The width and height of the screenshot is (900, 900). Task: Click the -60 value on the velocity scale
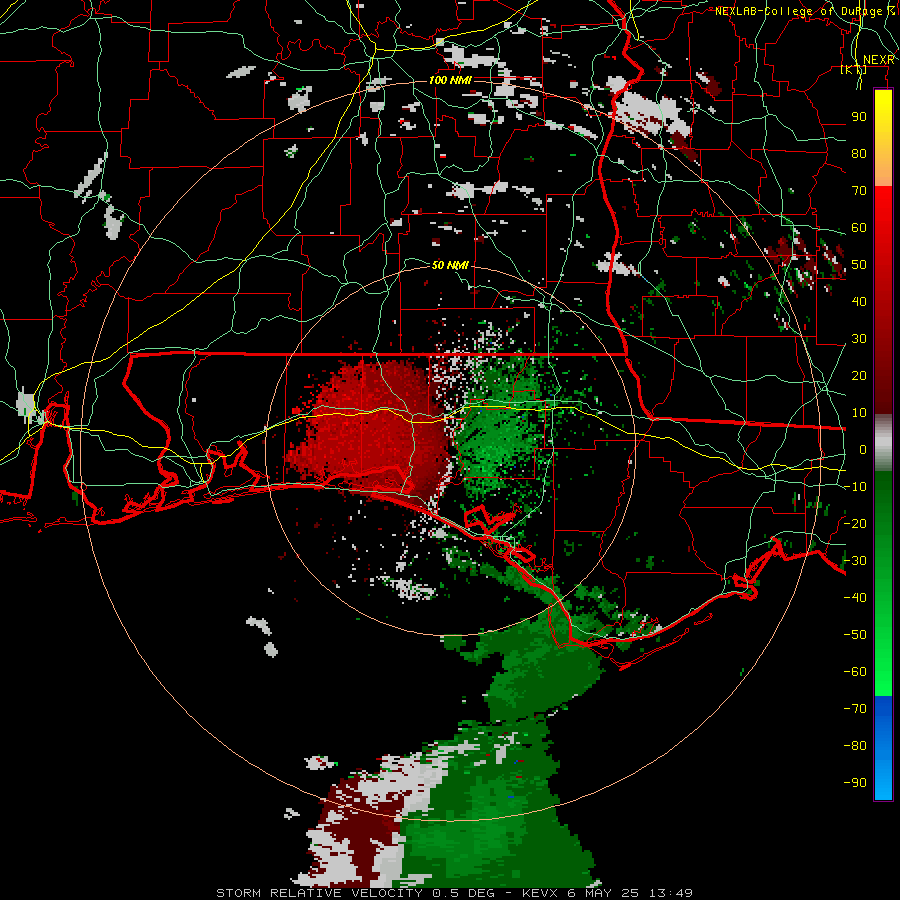855,672
